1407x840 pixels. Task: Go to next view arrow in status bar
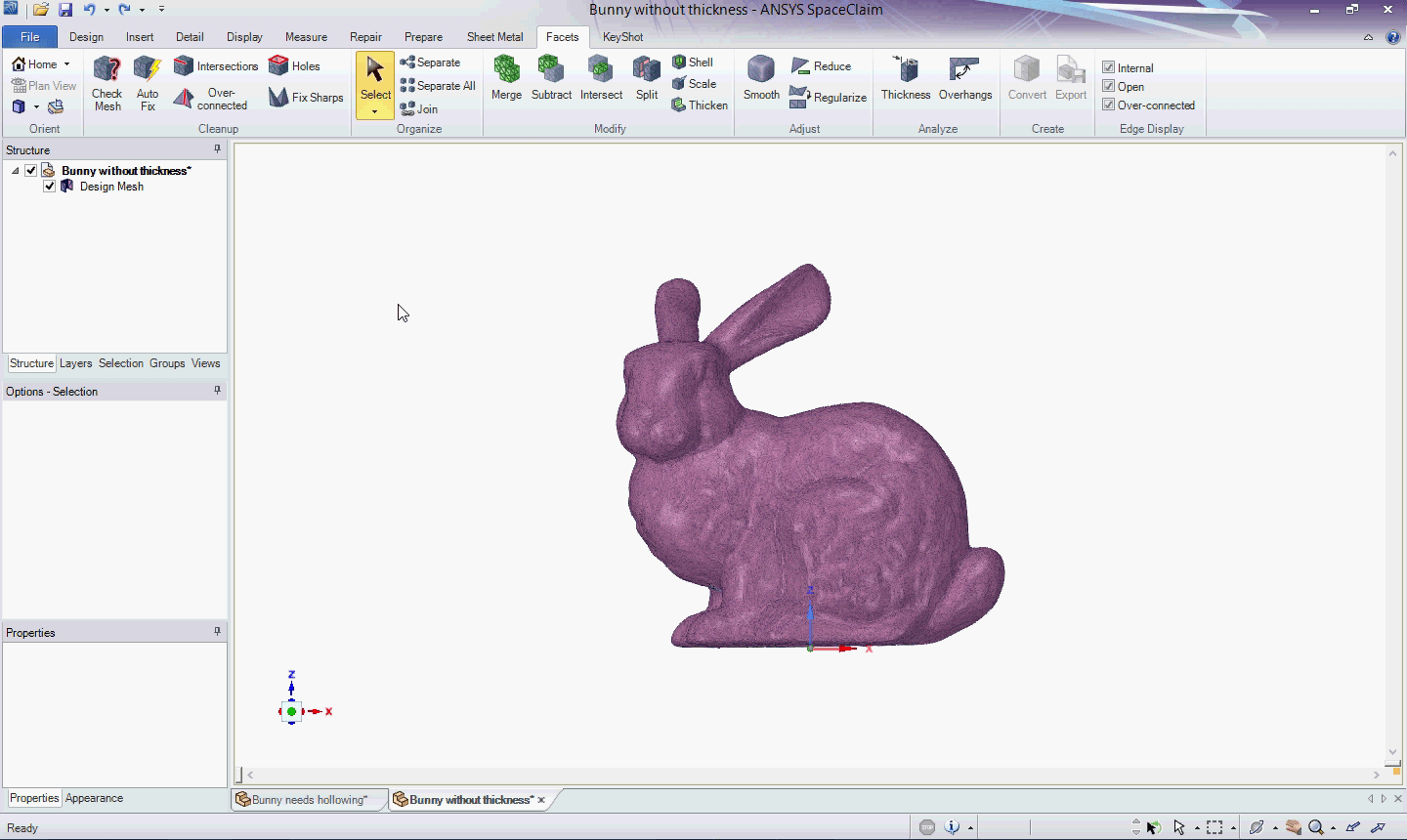pos(1378,827)
